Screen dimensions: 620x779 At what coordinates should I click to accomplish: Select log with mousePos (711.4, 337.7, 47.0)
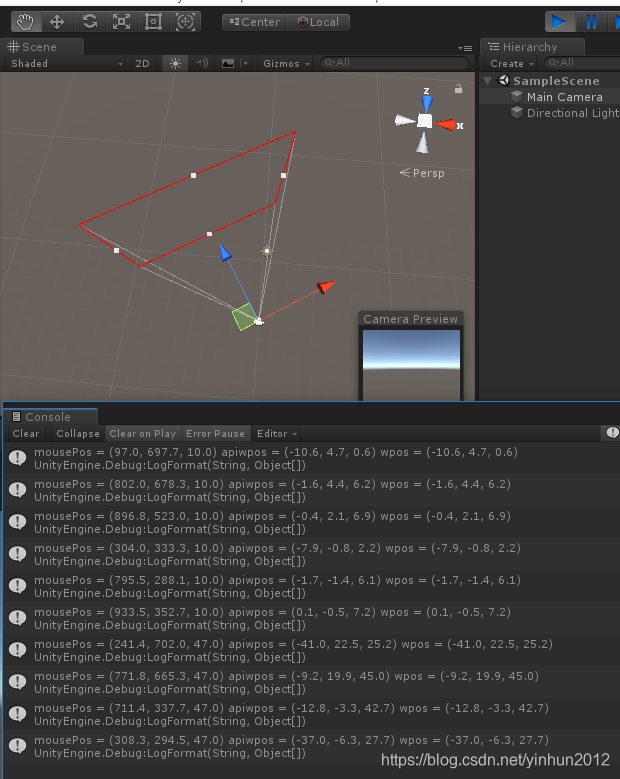click(x=311, y=714)
